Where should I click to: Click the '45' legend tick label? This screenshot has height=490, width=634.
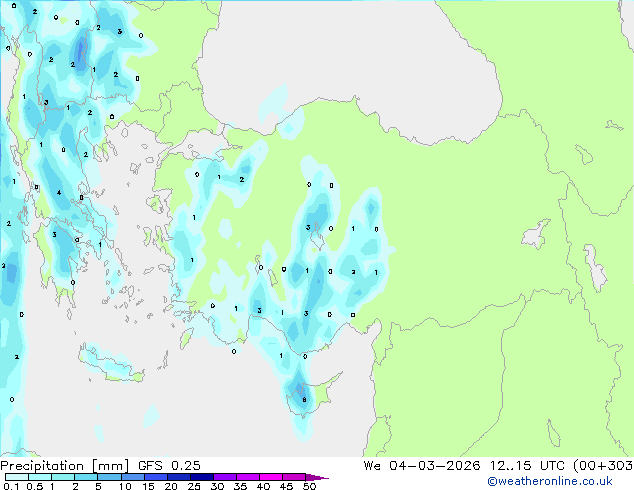click(x=286, y=486)
